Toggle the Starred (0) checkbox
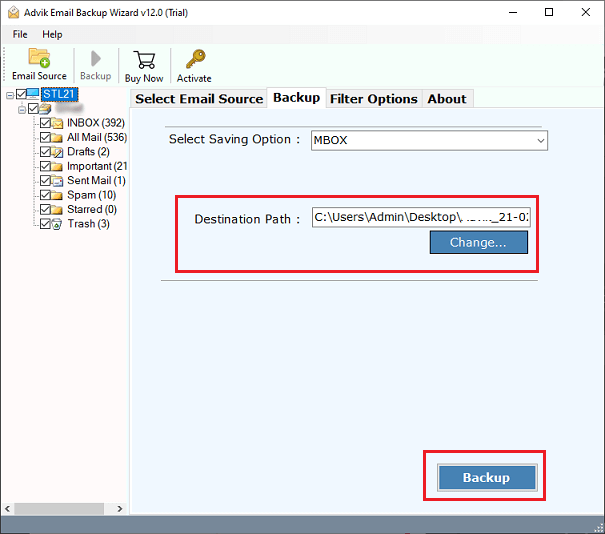The width and height of the screenshot is (605, 534). point(45,210)
